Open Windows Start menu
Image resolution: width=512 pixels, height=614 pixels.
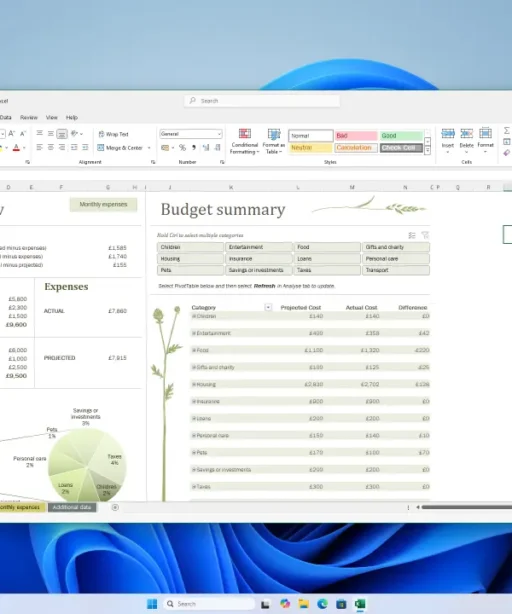point(152,604)
